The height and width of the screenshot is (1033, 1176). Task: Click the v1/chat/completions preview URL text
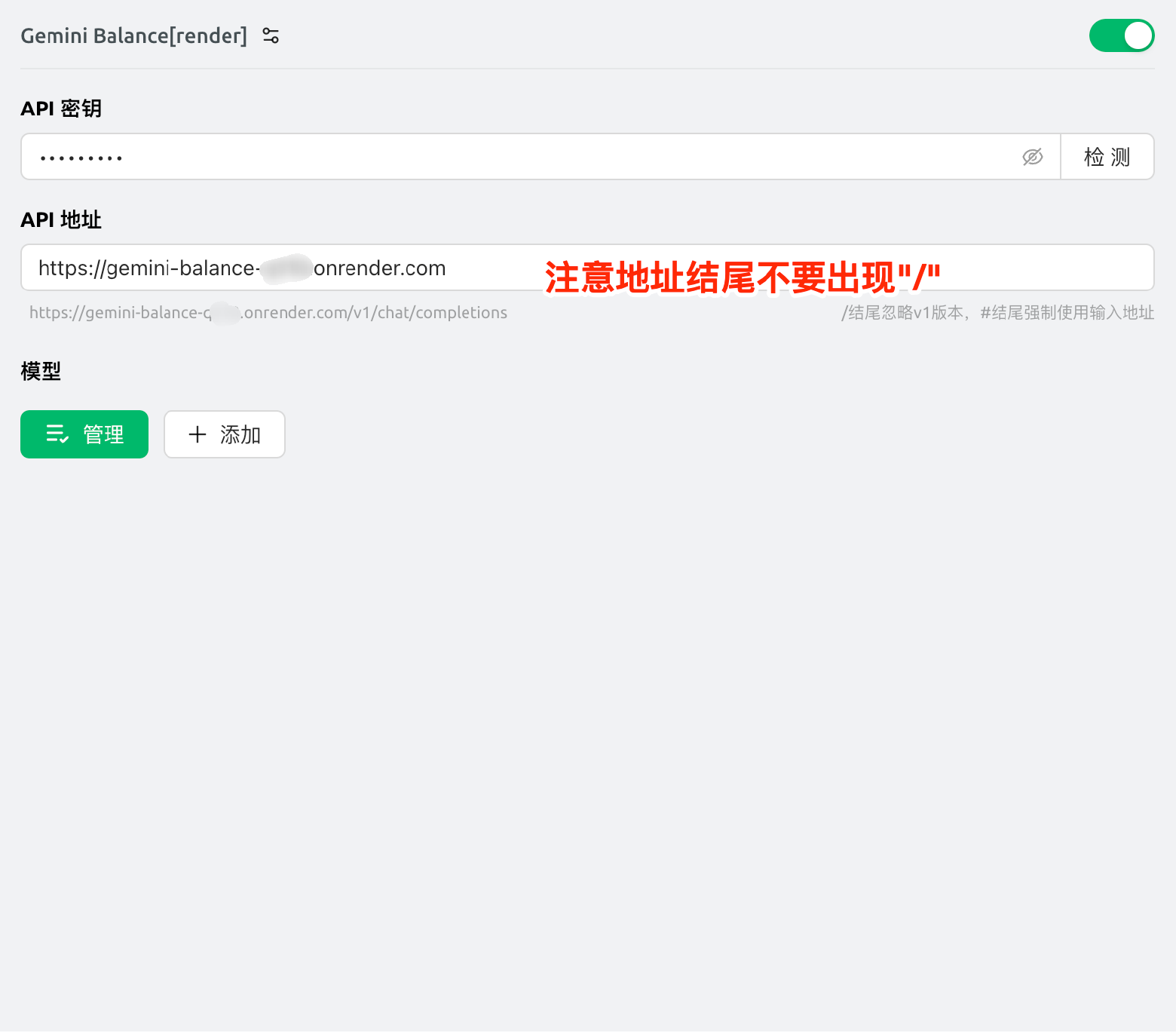(268, 313)
